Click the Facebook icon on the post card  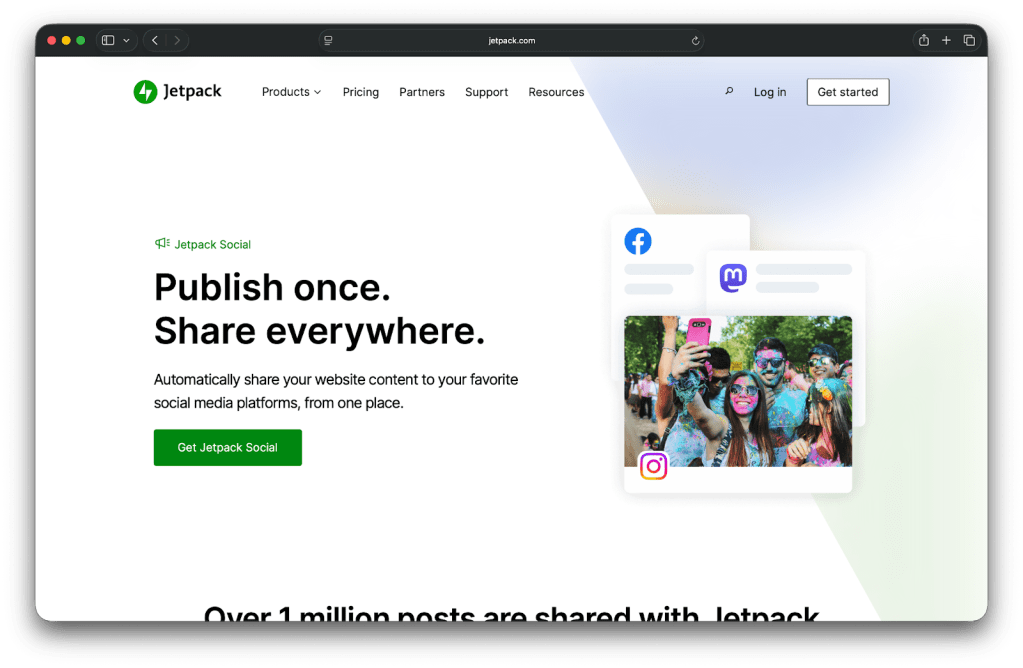point(638,241)
